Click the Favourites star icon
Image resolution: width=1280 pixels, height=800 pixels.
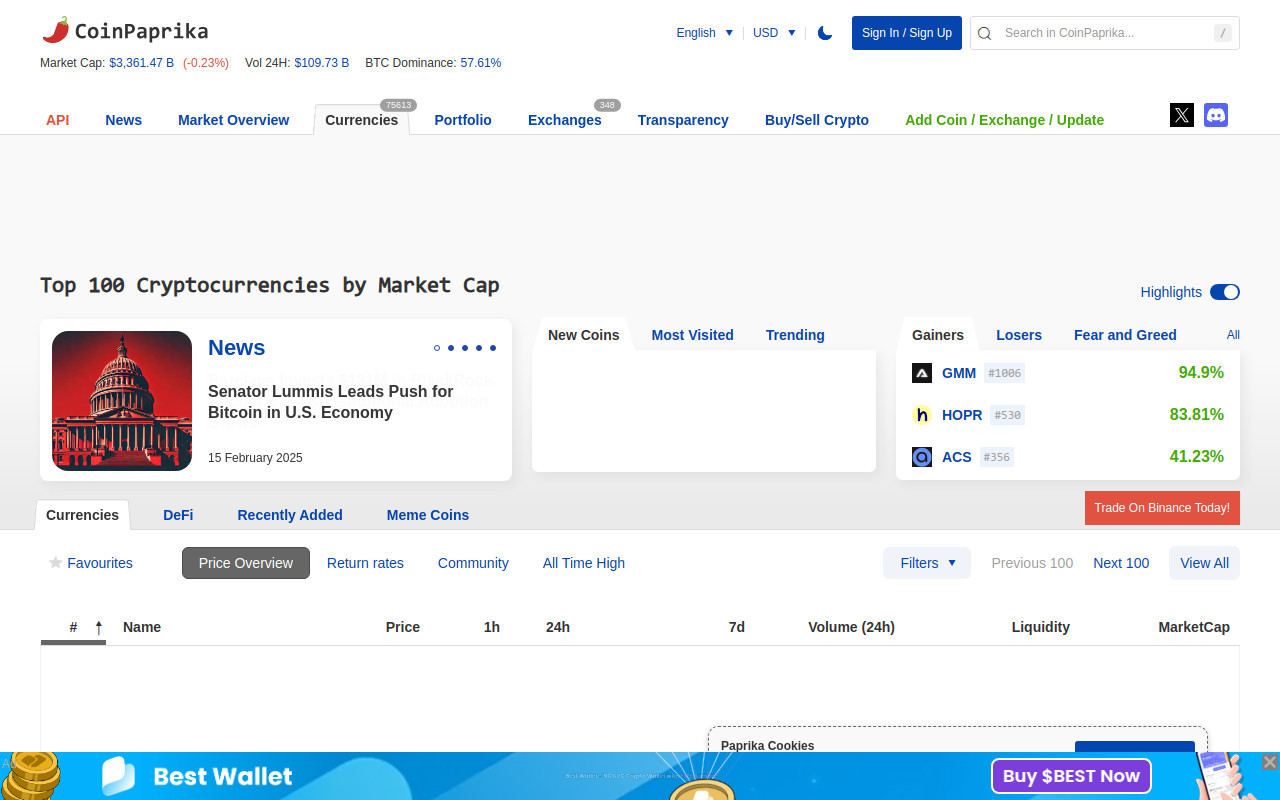coord(56,563)
